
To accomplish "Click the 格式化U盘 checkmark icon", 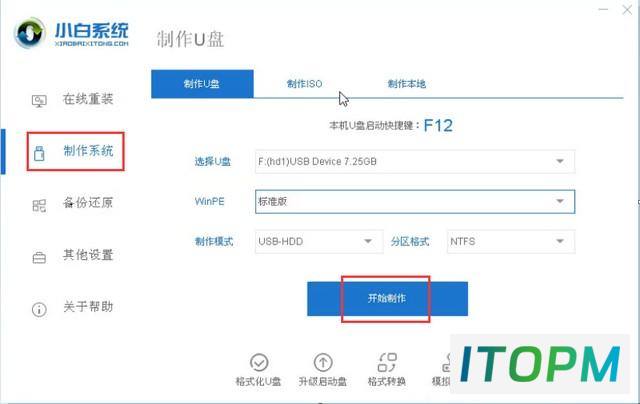I will [x=259, y=362].
